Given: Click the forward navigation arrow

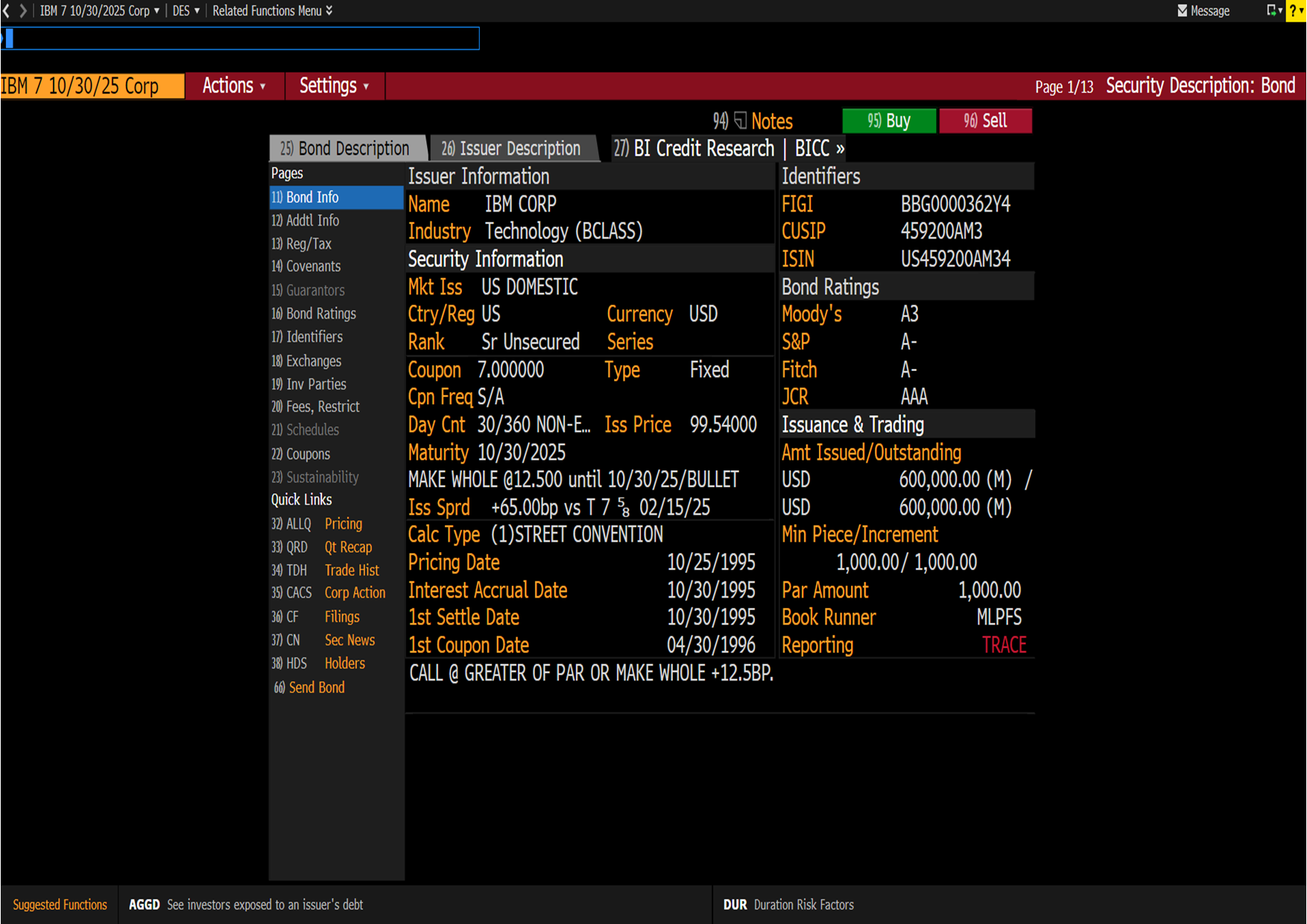Looking at the screenshot, I should coord(23,10).
